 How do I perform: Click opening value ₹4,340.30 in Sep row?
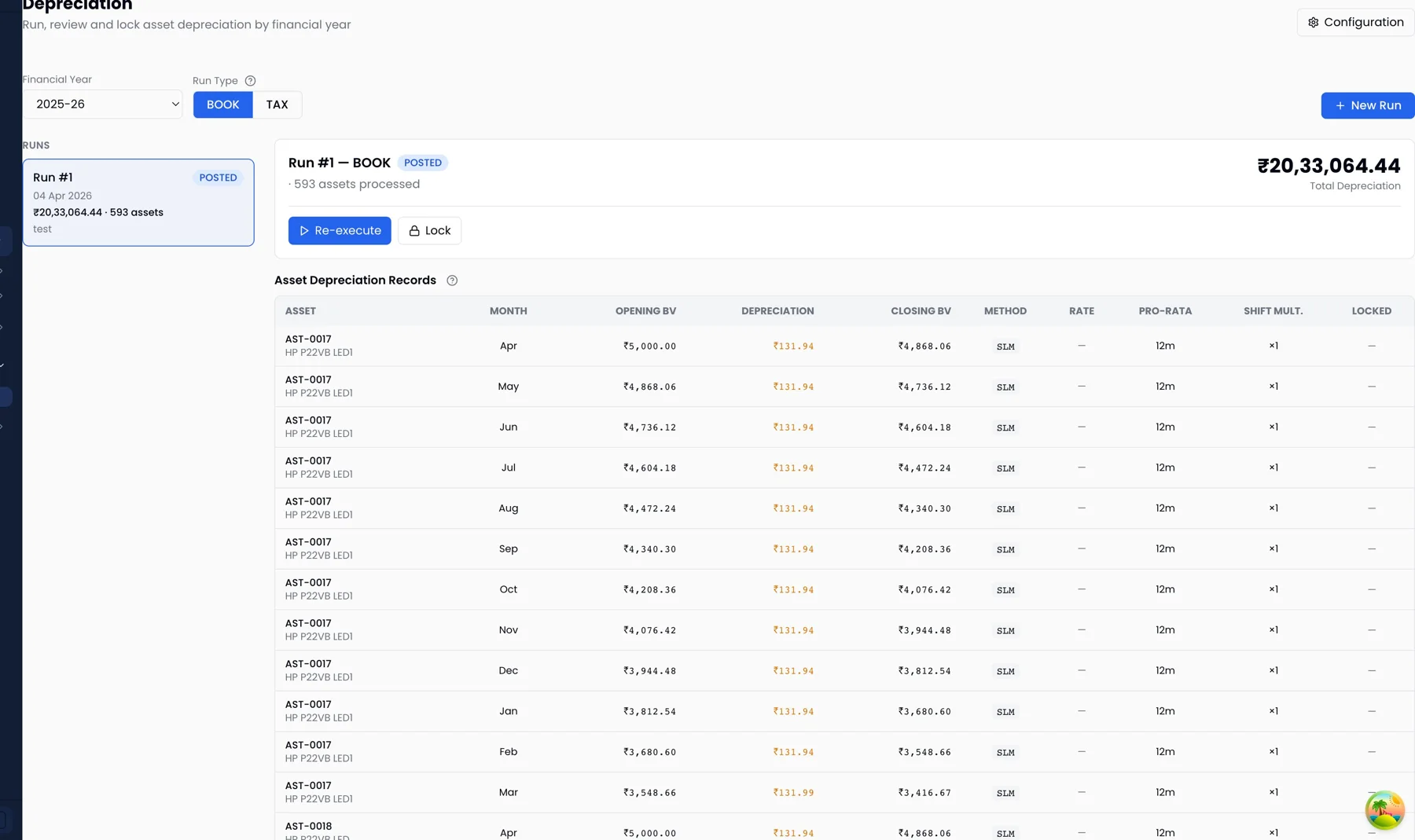(649, 549)
